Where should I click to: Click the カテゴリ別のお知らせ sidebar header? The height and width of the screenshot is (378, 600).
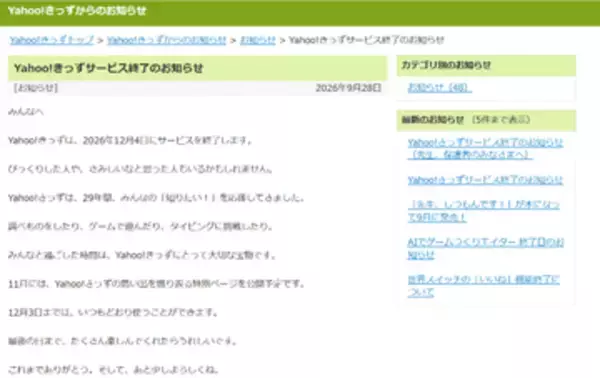(x=486, y=65)
